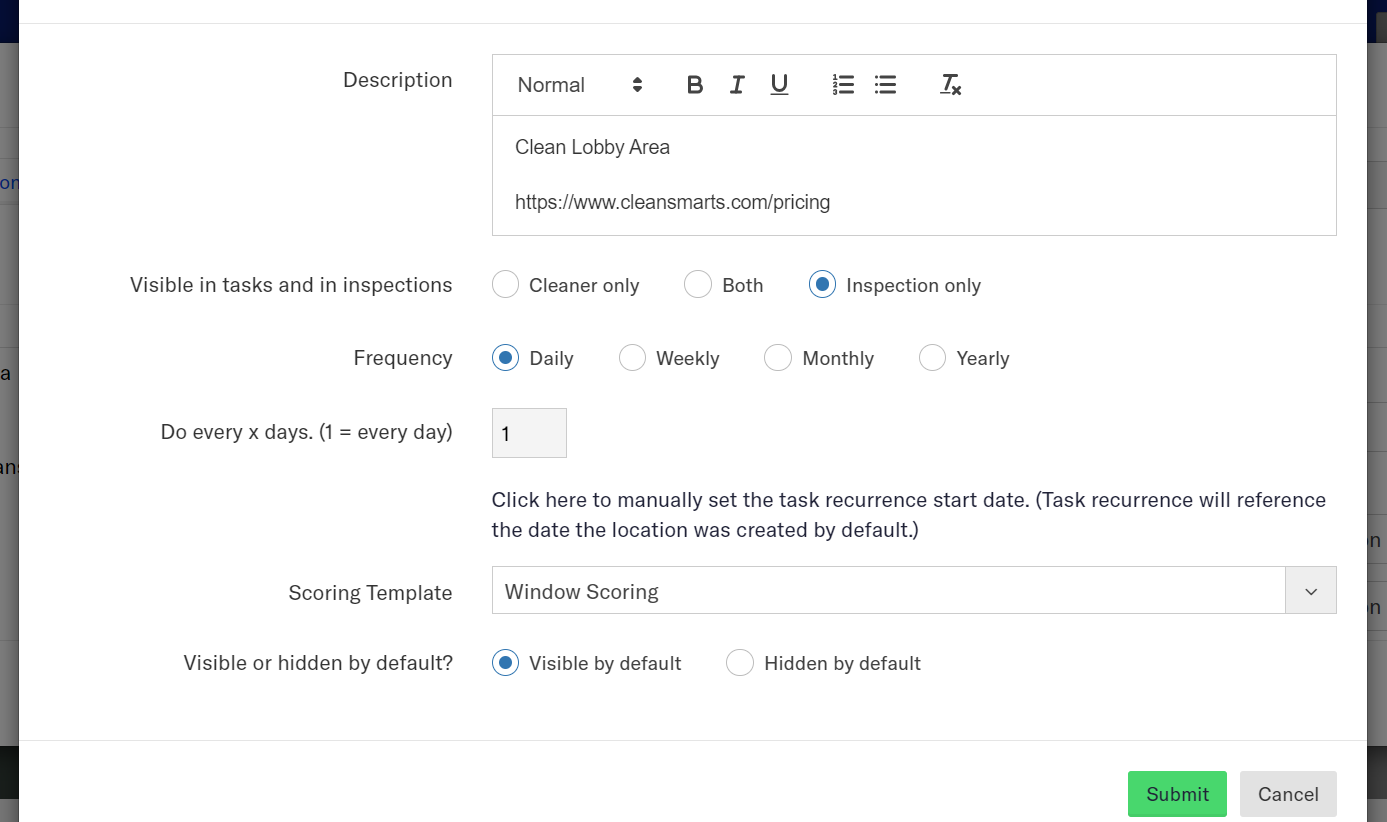Set frequency to Weekly

(632, 358)
